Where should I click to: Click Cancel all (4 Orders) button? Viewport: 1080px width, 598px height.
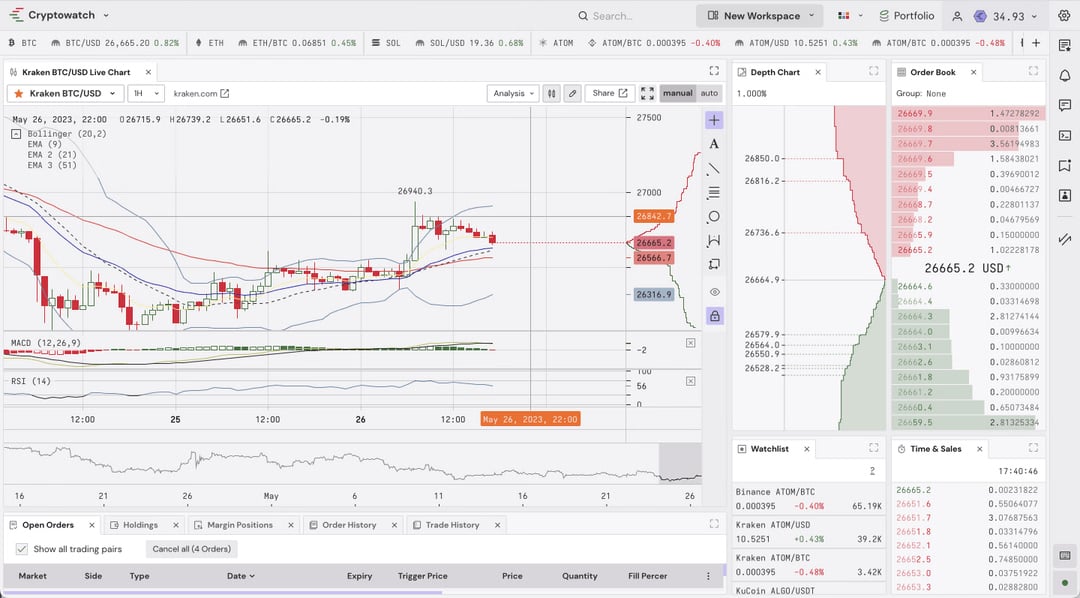click(191, 549)
